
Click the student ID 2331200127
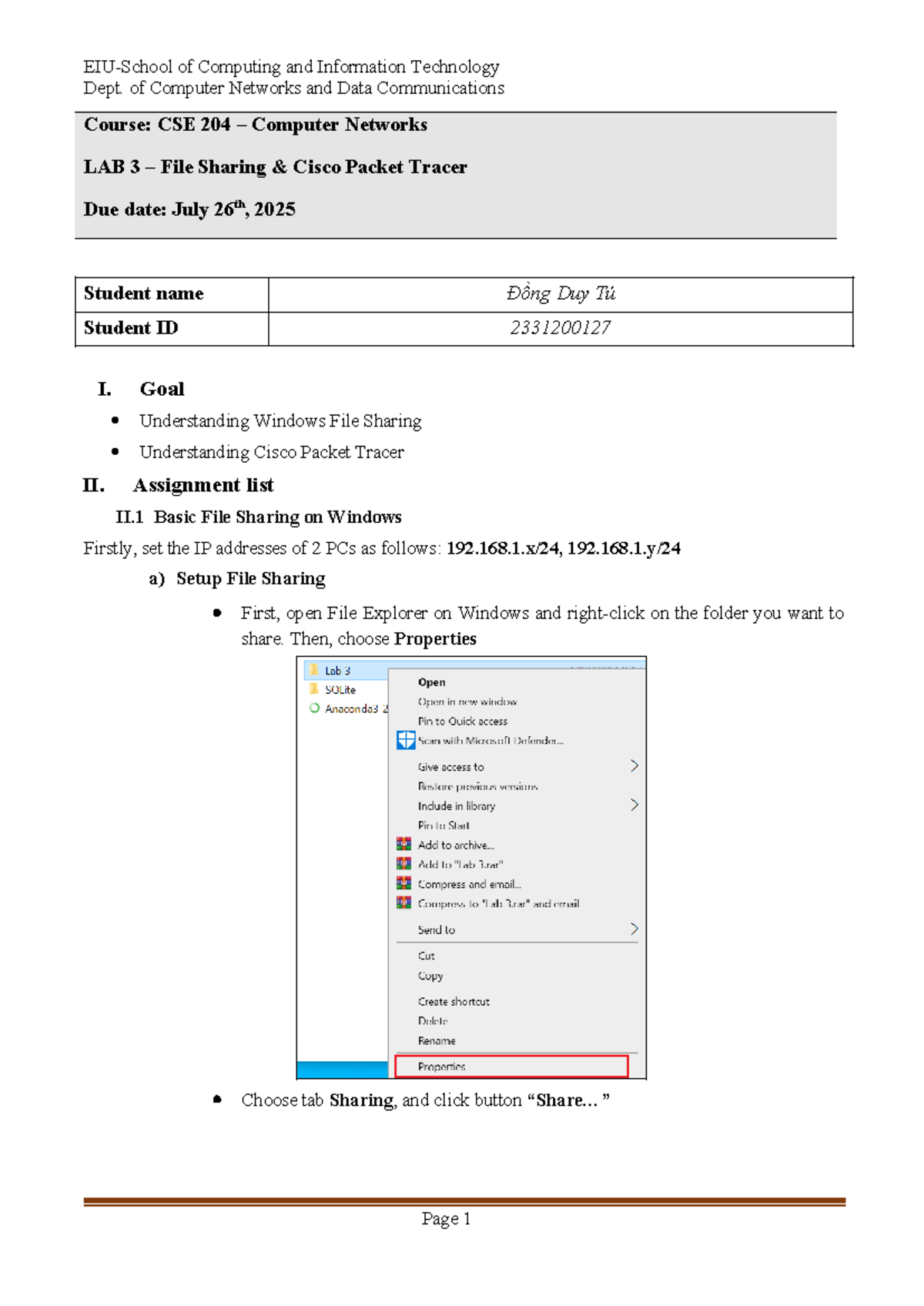561,328
